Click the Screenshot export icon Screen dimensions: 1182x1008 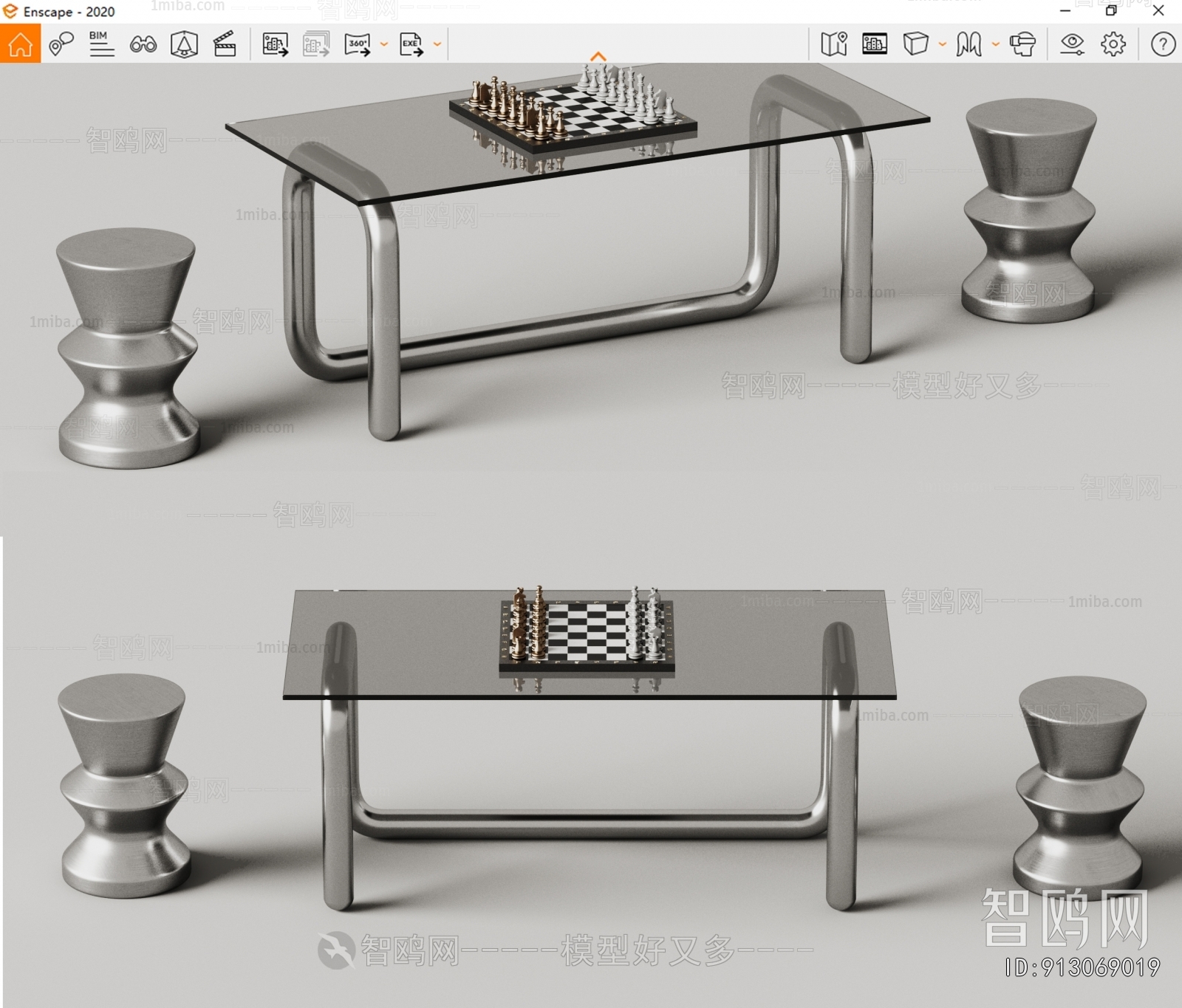pyautogui.click(x=275, y=44)
